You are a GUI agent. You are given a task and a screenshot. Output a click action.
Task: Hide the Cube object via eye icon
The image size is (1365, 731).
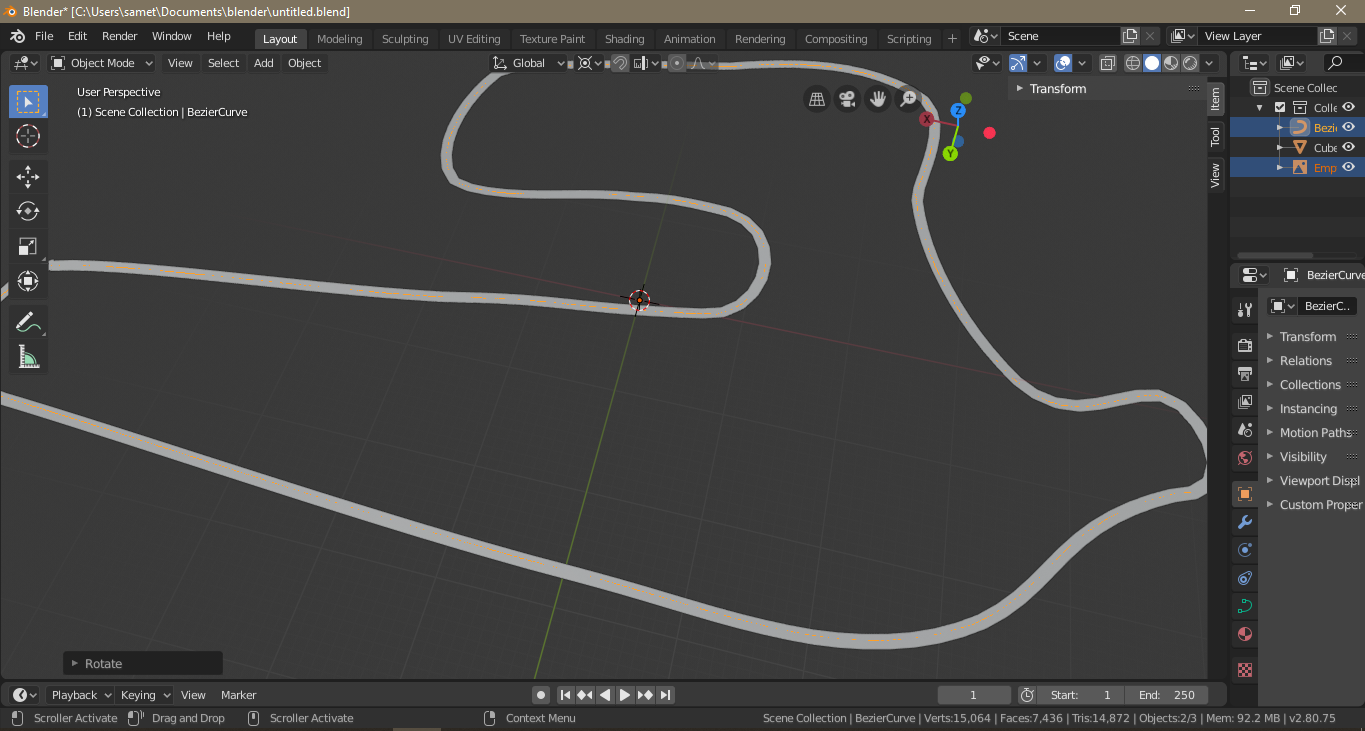click(x=1348, y=147)
